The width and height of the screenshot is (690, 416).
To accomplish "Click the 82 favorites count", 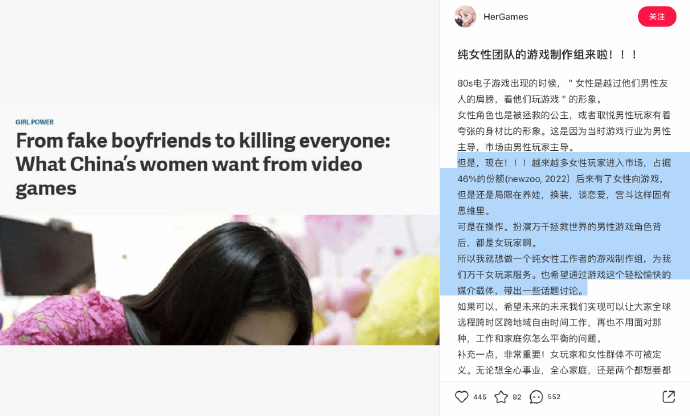I will (517, 397).
